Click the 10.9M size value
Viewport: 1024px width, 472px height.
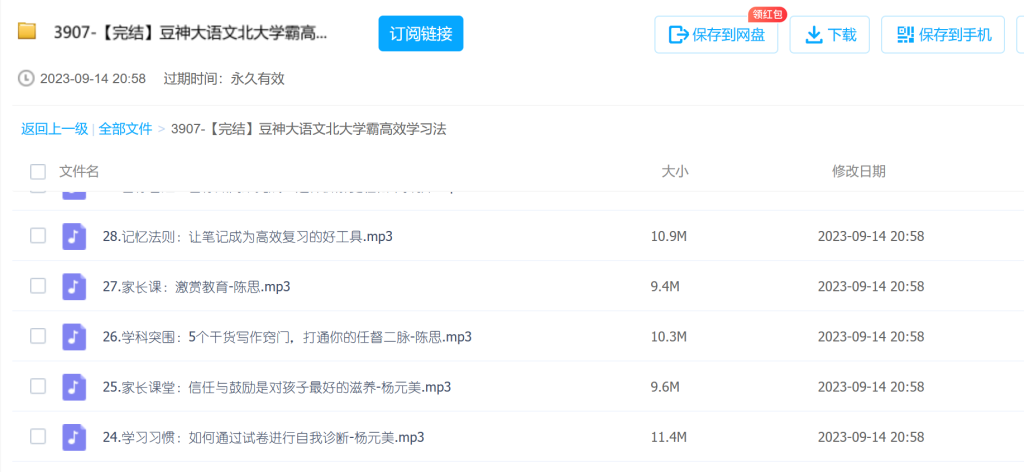(x=669, y=236)
